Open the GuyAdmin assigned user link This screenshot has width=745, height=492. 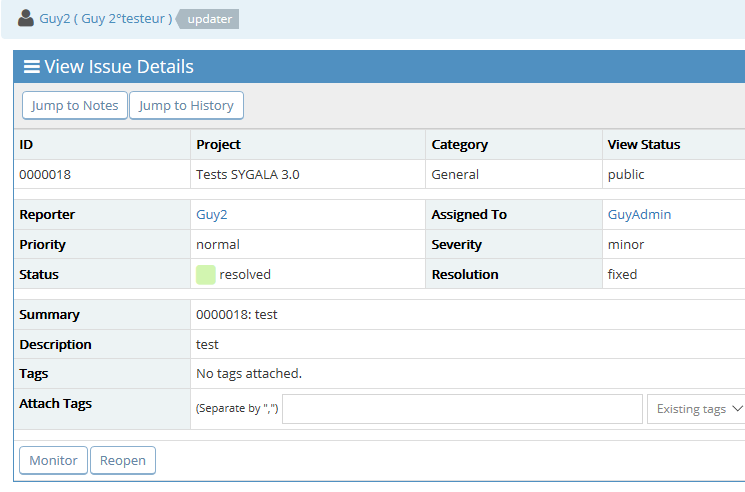639,214
